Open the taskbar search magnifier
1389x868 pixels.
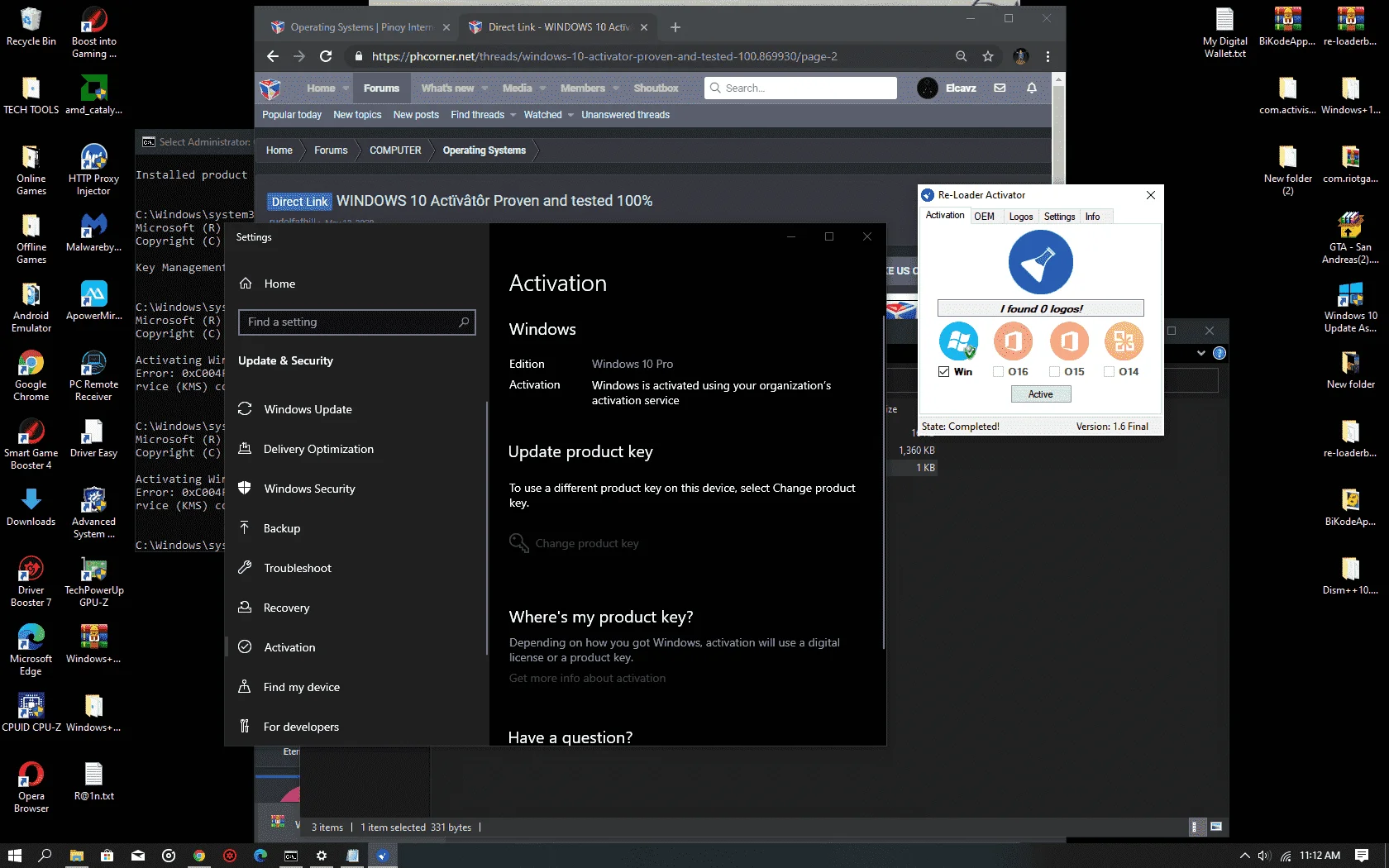[x=45, y=856]
